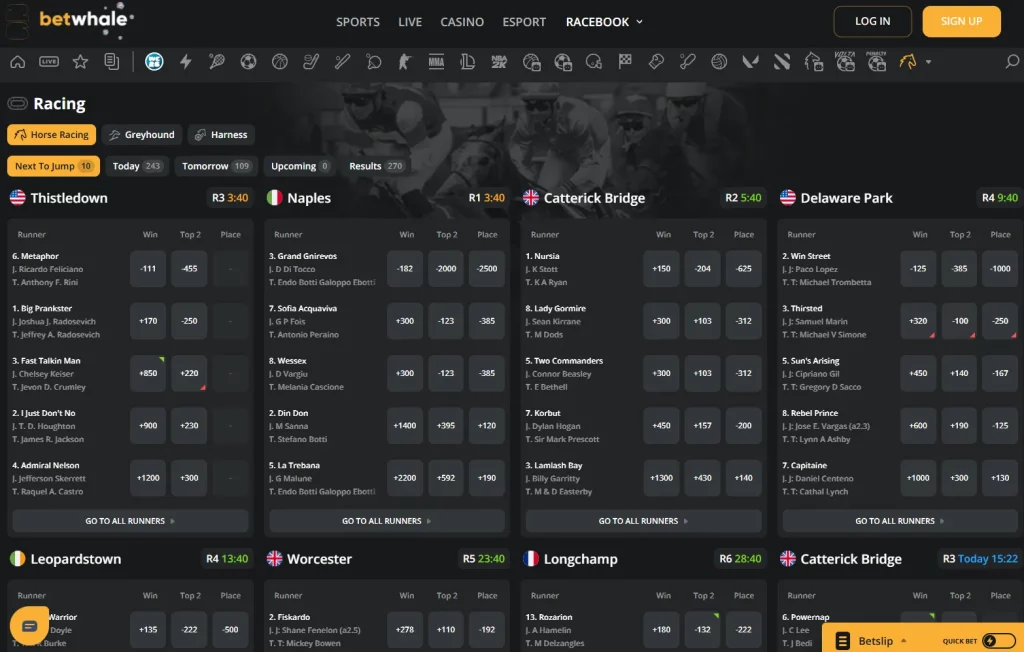
Task: Pick Win Street Top 2 odds -385
Action: click(x=959, y=269)
